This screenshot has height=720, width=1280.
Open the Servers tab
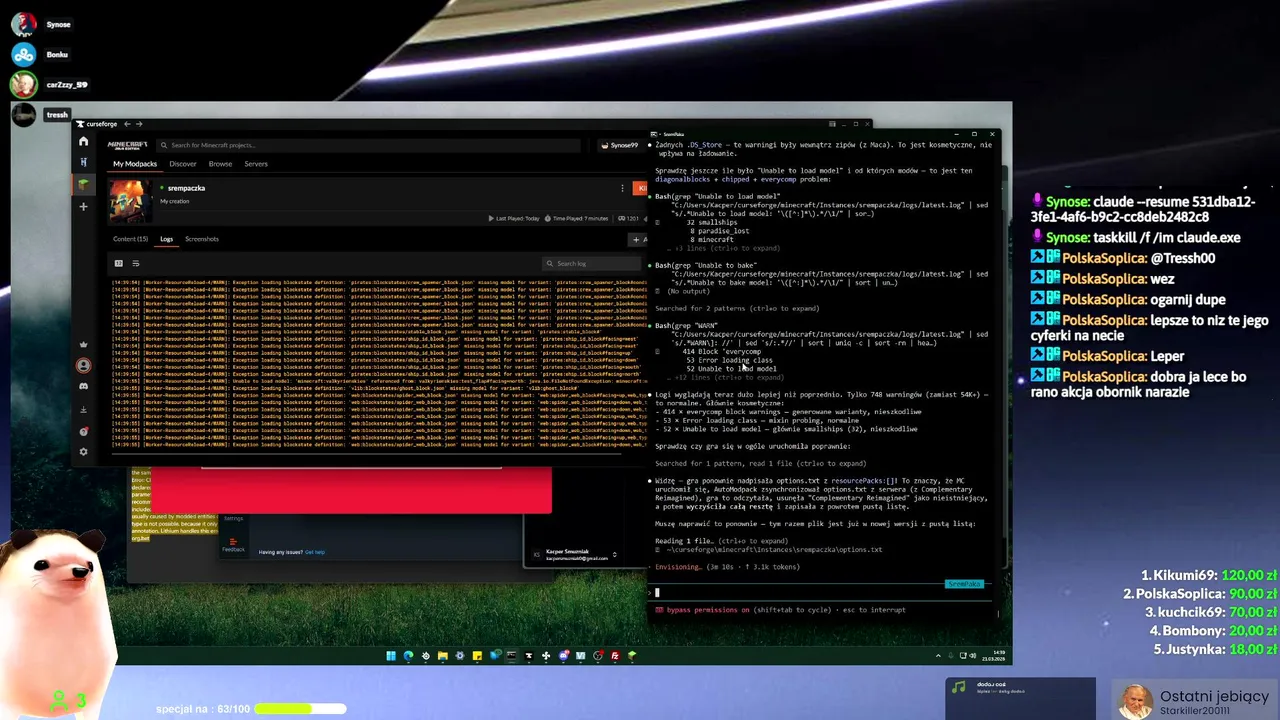tap(256, 164)
